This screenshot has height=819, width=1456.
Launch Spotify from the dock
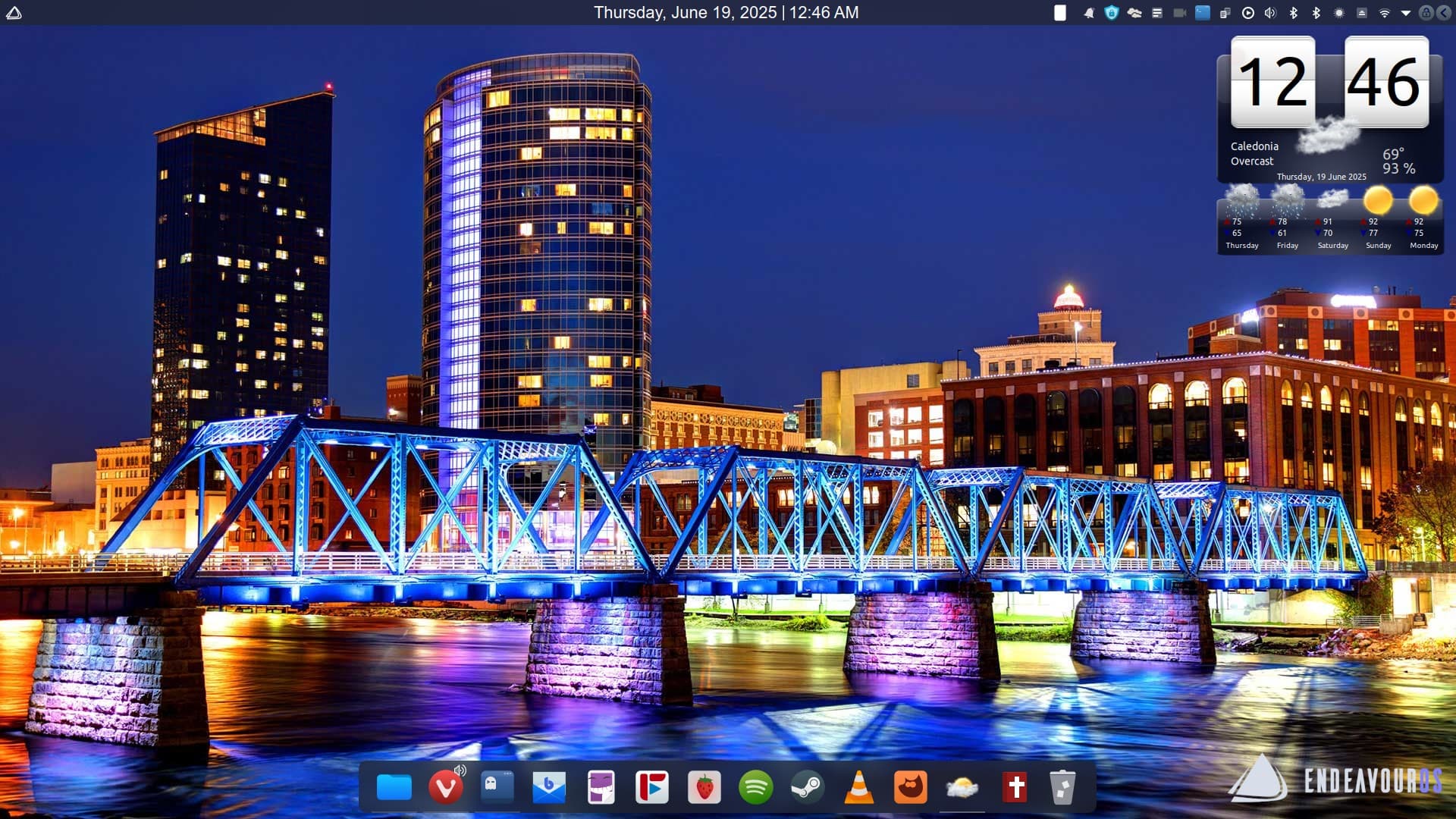[x=755, y=787]
